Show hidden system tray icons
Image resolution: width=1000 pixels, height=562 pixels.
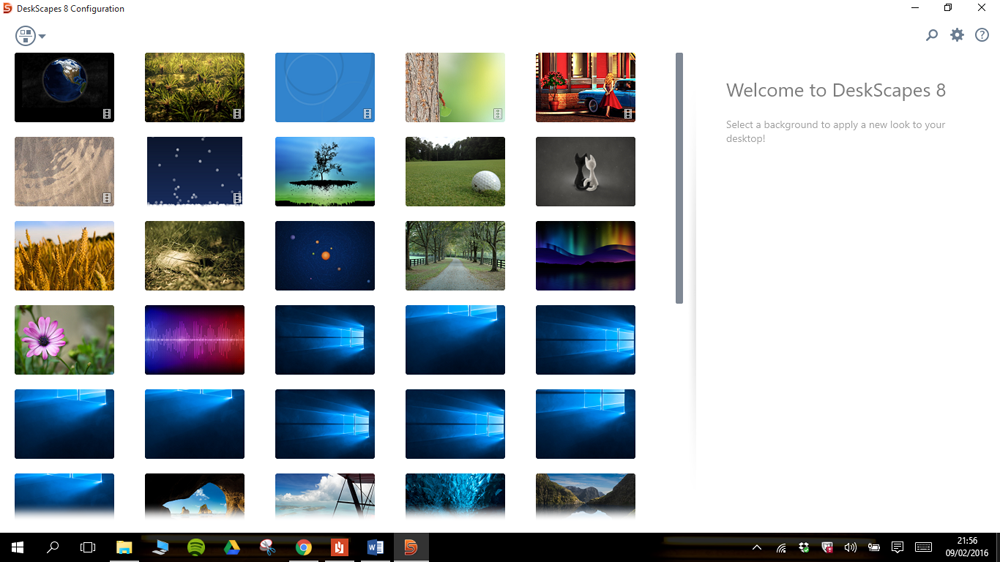pyautogui.click(x=756, y=547)
